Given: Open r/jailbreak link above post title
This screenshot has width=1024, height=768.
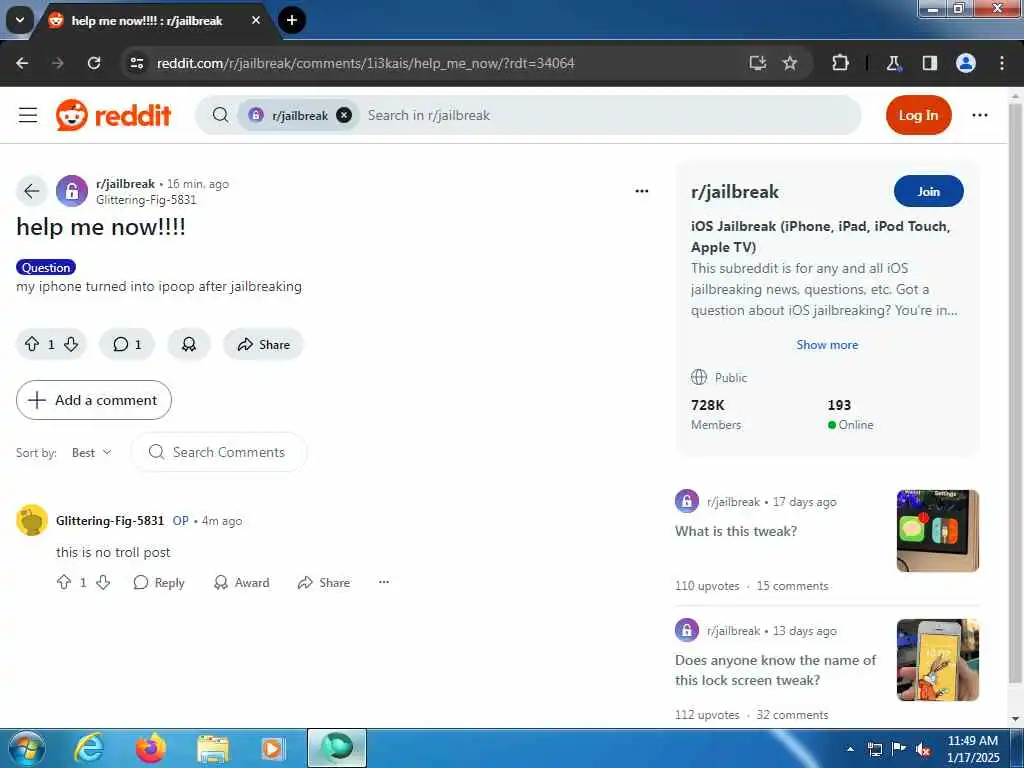Looking at the screenshot, I should click(x=125, y=184).
